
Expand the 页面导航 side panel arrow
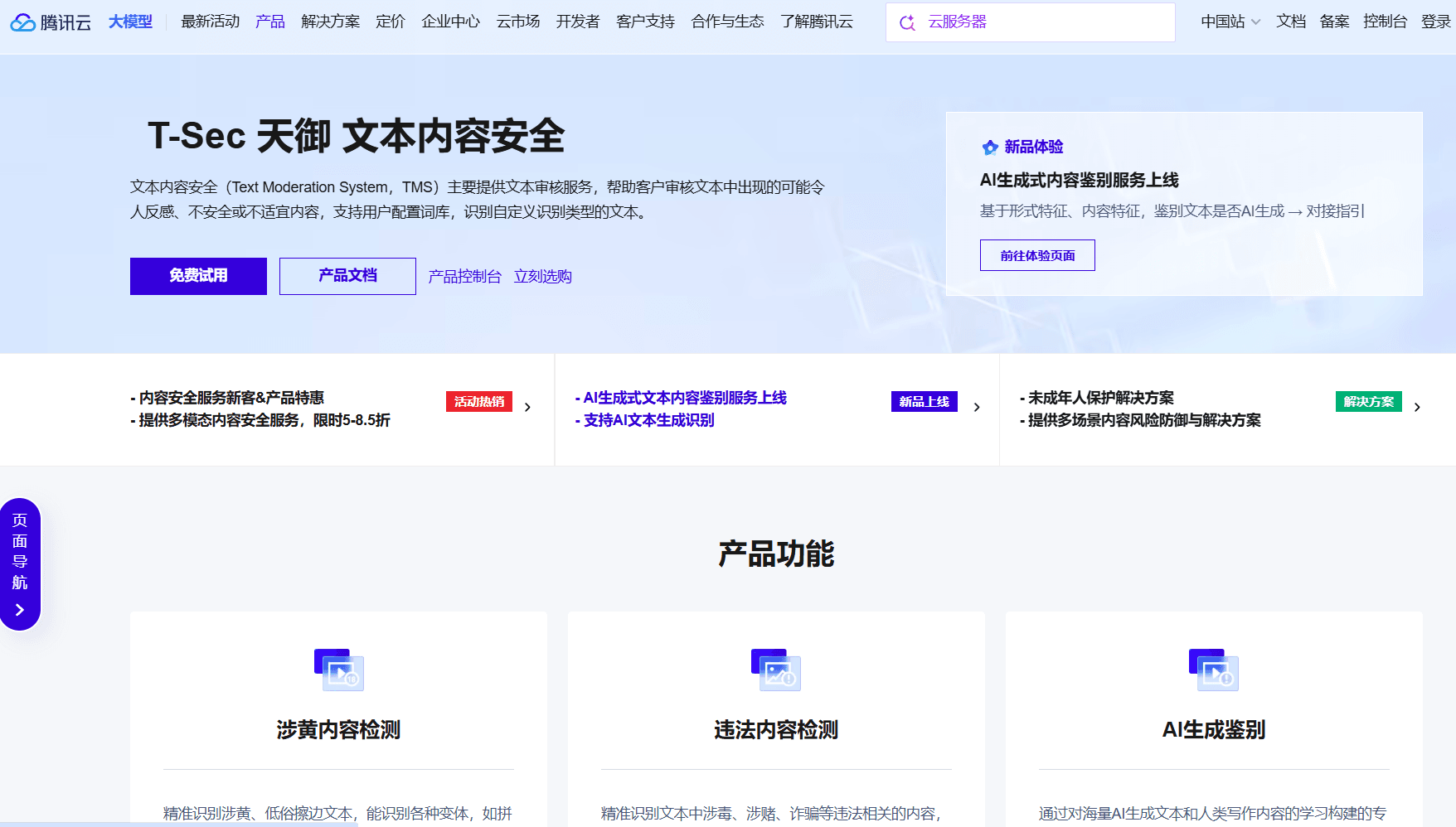(x=20, y=610)
